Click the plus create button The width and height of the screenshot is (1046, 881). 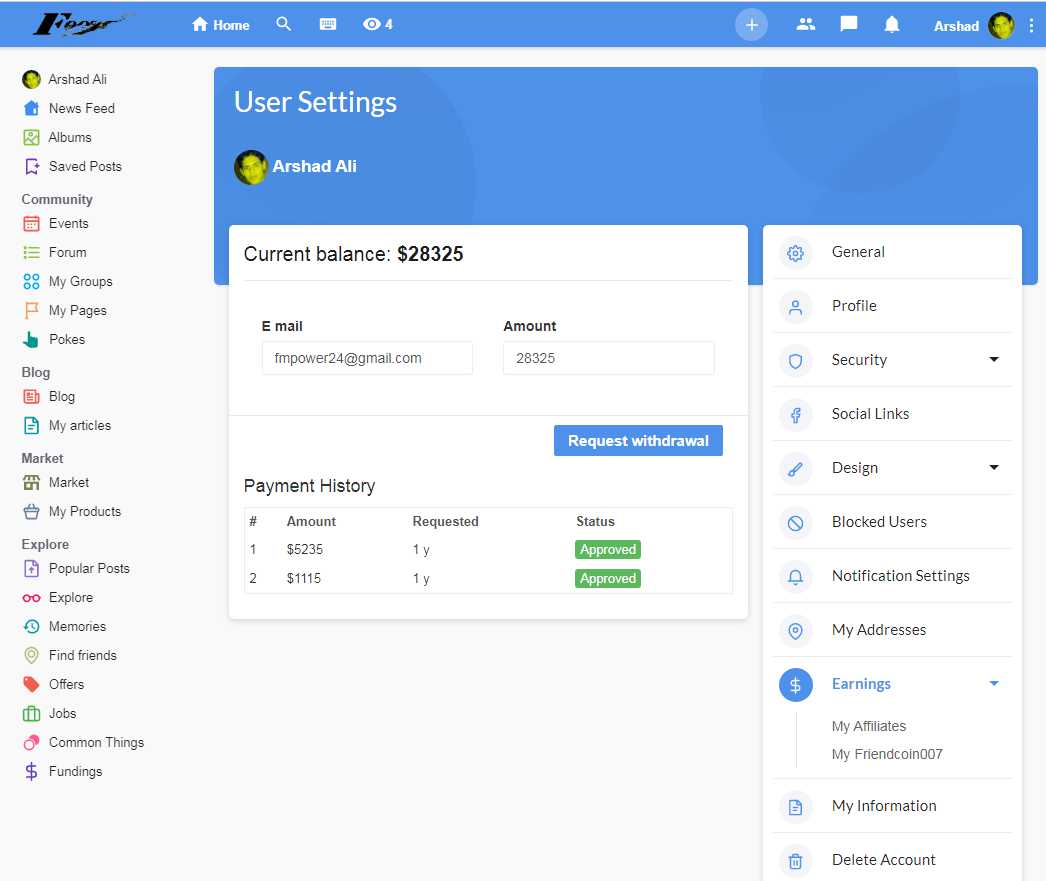pos(751,25)
